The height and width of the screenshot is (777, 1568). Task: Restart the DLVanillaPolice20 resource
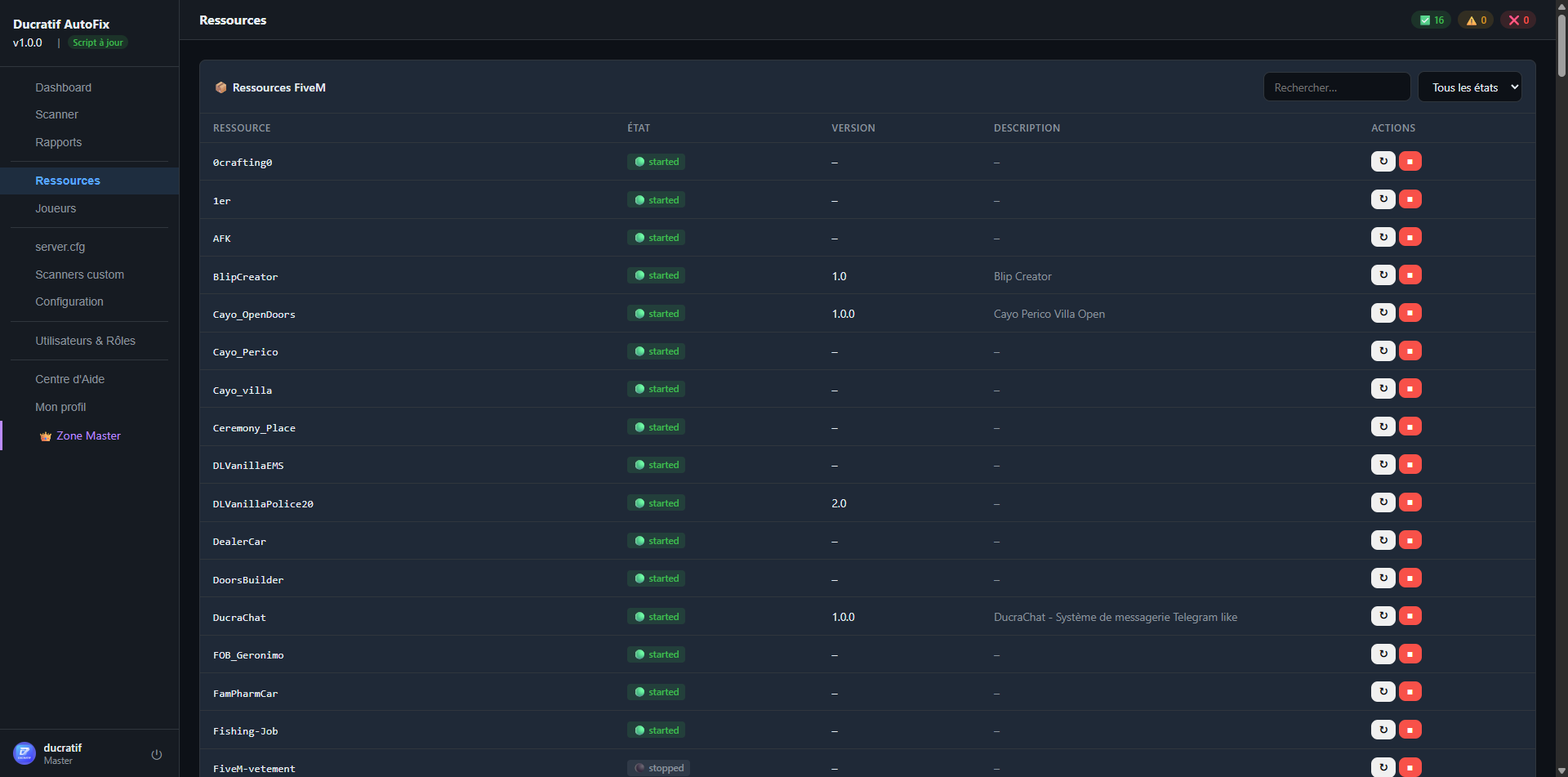pyautogui.click(x=1383, y=502)
